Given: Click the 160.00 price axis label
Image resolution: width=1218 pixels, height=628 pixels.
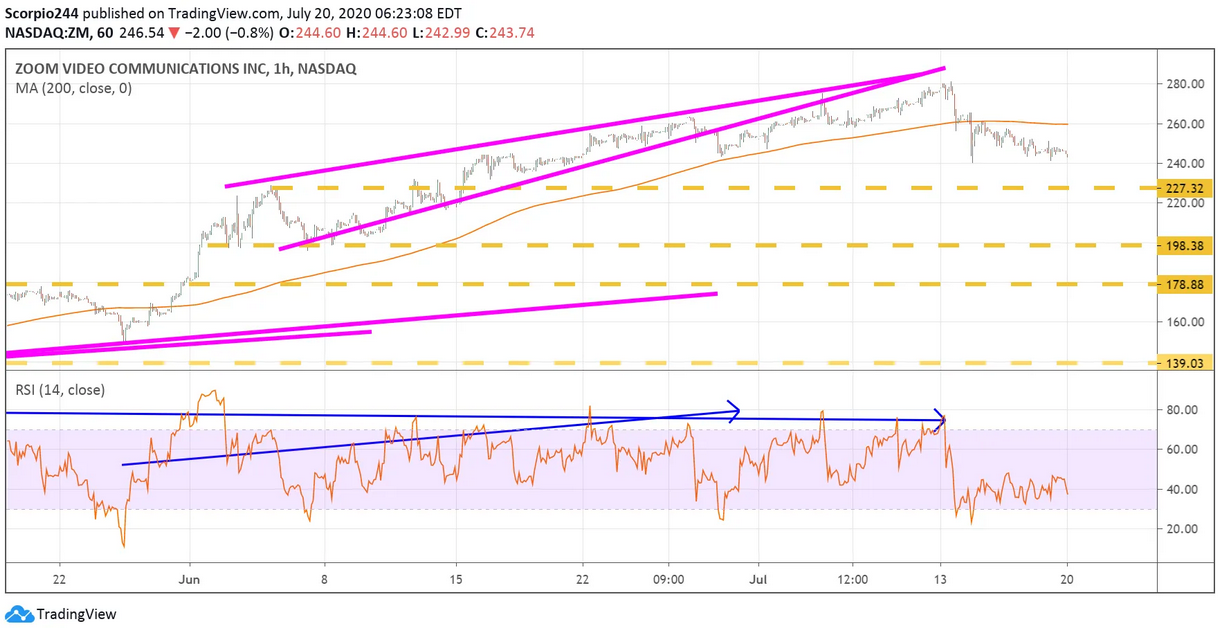Looking at the screenshot, I should (1183, 322).
